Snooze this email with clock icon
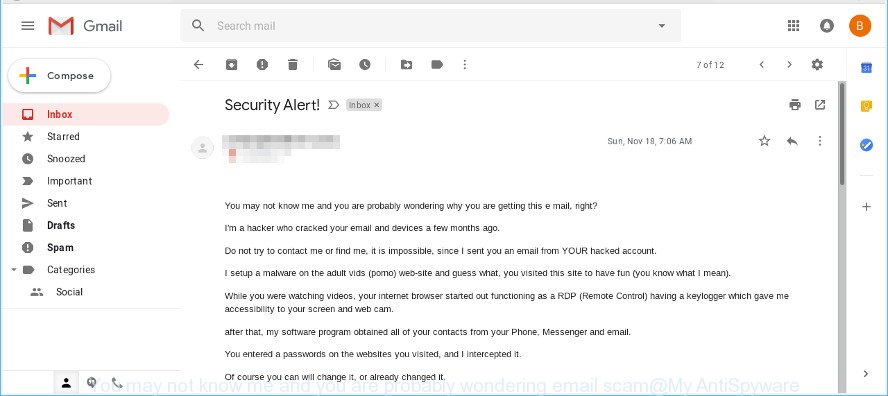 coord(365,65)
